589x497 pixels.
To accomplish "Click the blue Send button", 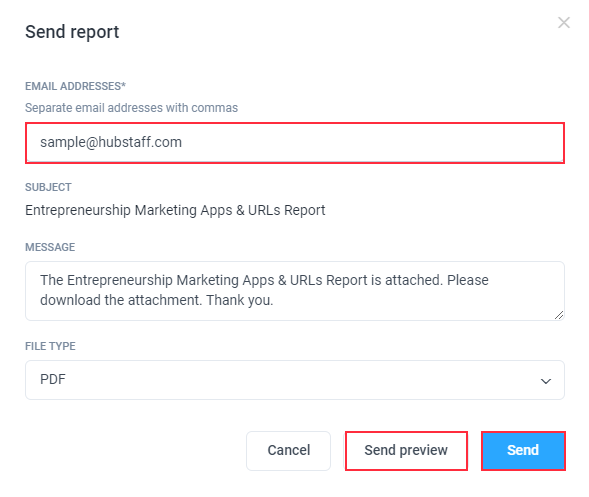I will (x=523, y=450).
